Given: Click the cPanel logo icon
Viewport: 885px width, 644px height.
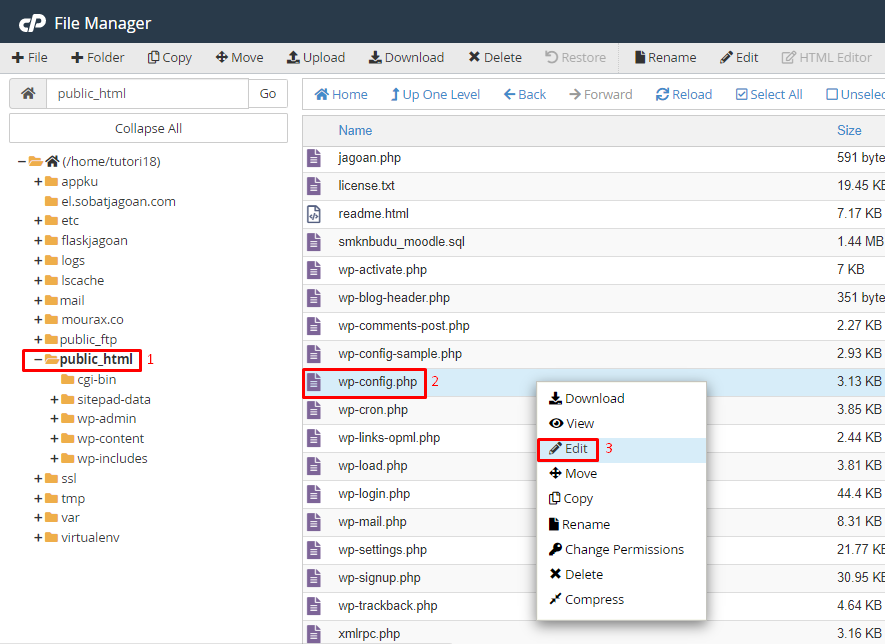Looking at the screenshot, I should pyautogui.click(x=32, y=23).
